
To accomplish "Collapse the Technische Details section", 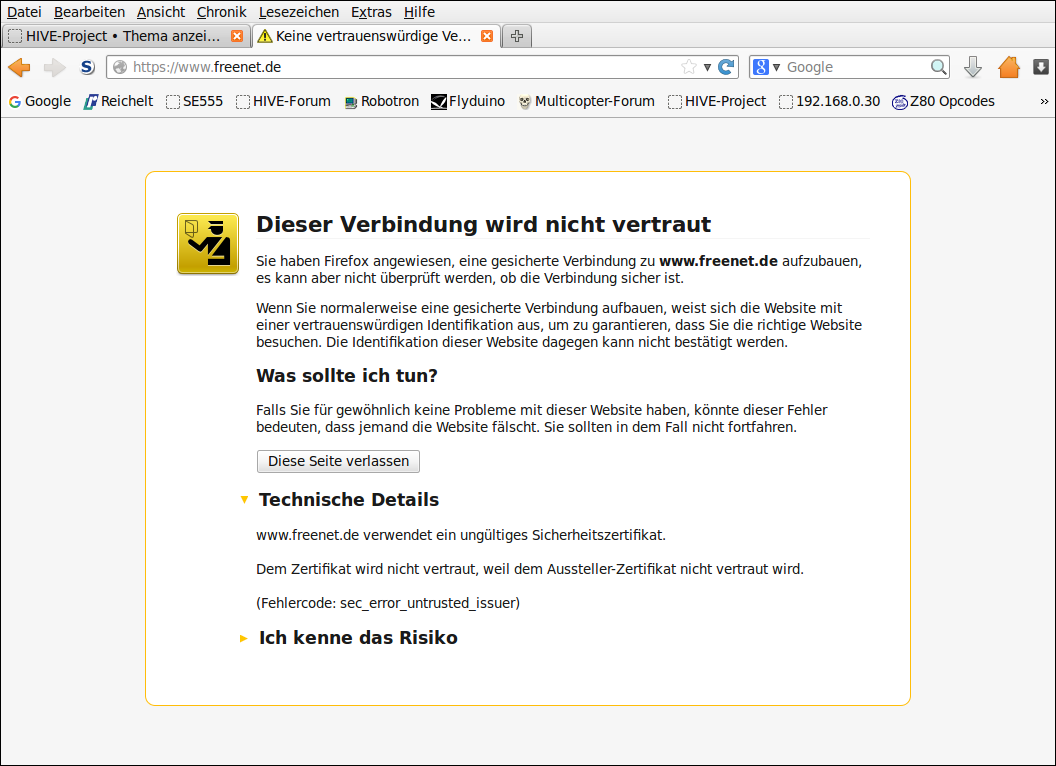I will (245, 499).
